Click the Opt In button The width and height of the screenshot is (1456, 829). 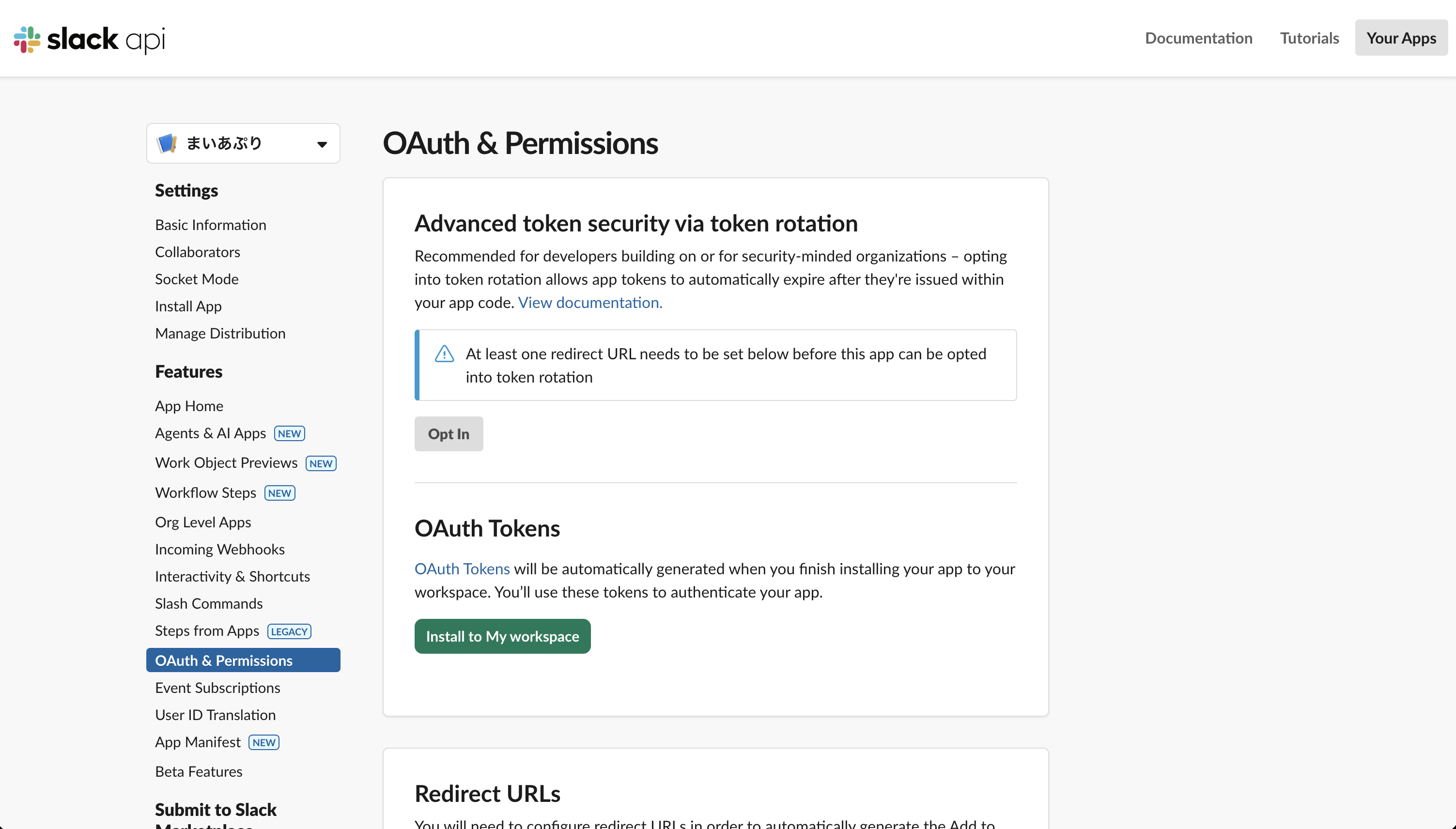(x=448, y=433)
